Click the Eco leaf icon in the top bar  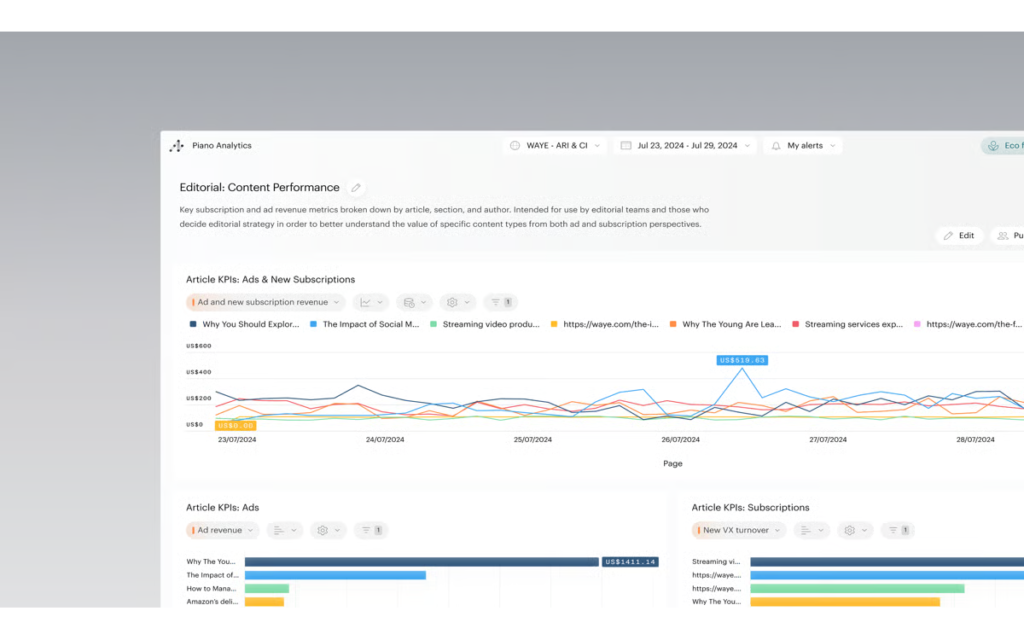993,146
